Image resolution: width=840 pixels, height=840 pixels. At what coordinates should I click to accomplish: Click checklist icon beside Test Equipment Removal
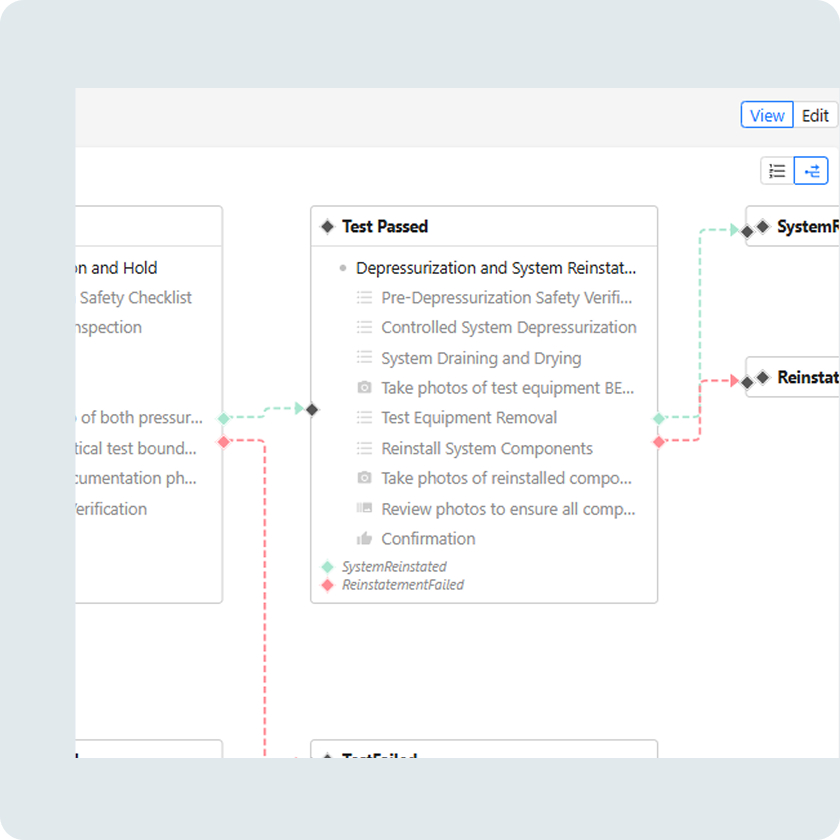click(x=364, y=417)
